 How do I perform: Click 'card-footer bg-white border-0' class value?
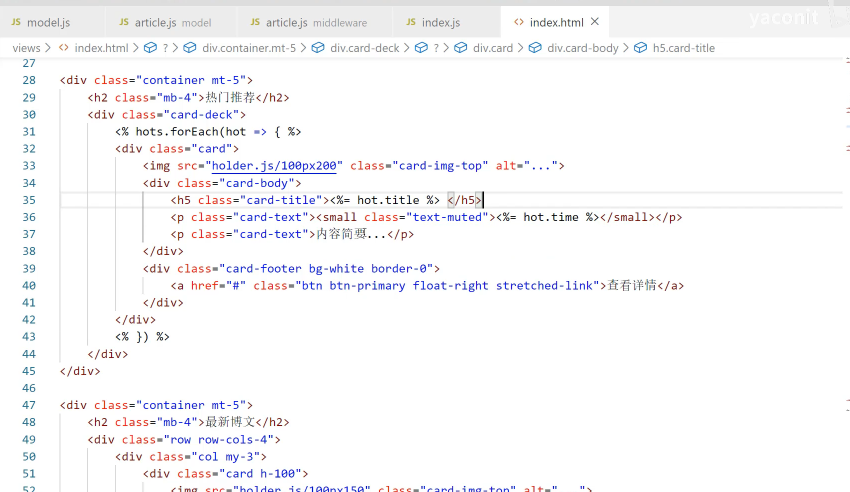(329, 269)
